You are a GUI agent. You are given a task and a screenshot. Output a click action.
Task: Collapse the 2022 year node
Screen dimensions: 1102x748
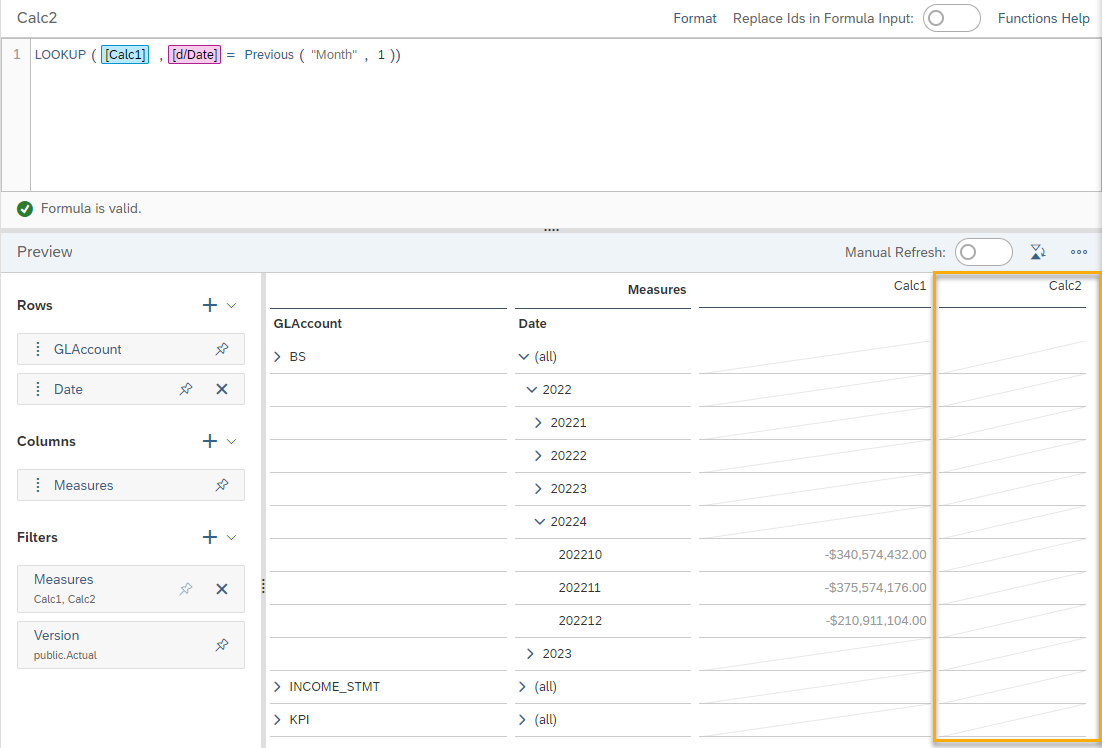[x=531, y=390]
